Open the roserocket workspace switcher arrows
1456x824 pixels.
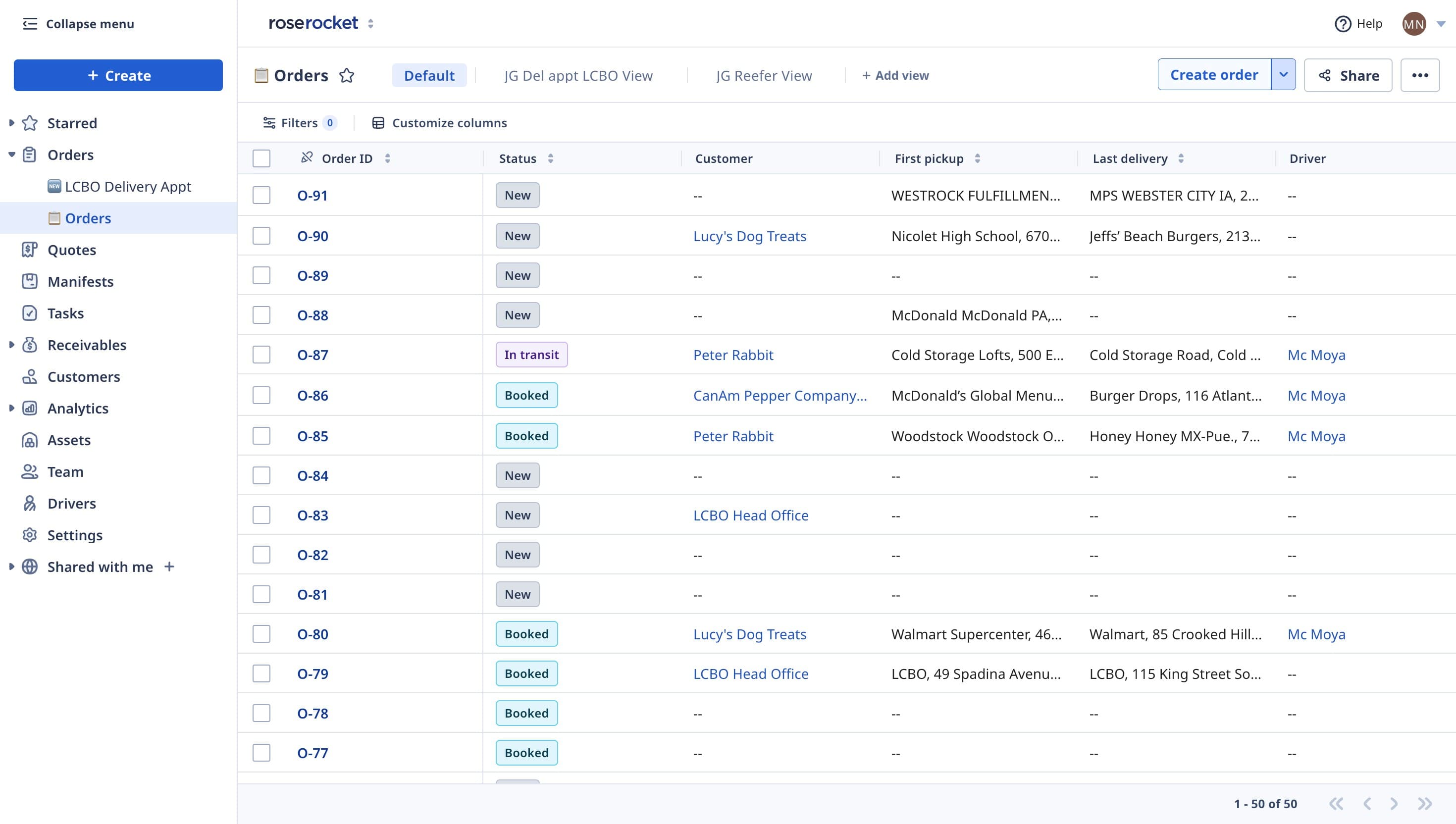[x=370, y=24]
